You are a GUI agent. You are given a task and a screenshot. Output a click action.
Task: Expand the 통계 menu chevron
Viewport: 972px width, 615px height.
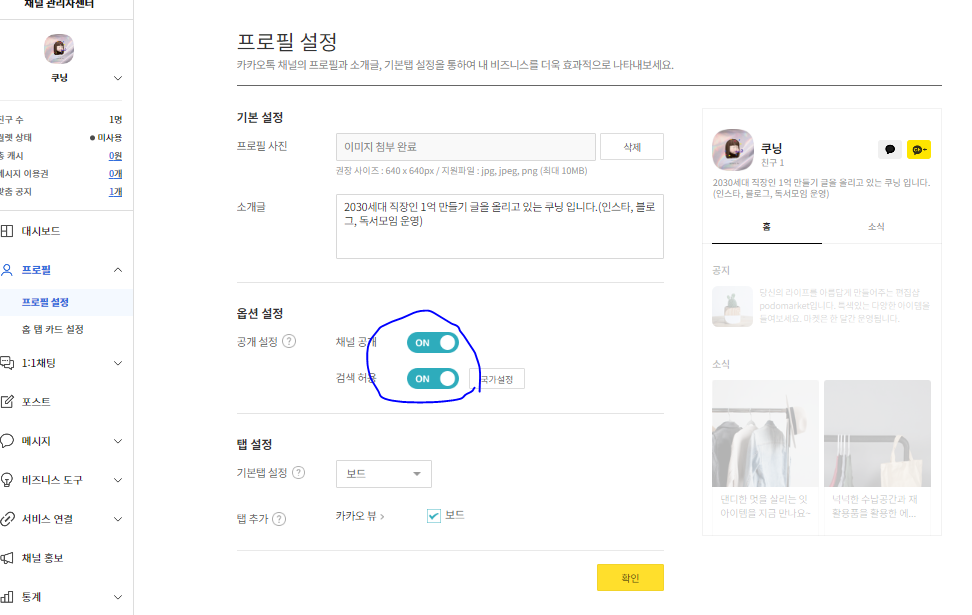click(x=118, y=597)
